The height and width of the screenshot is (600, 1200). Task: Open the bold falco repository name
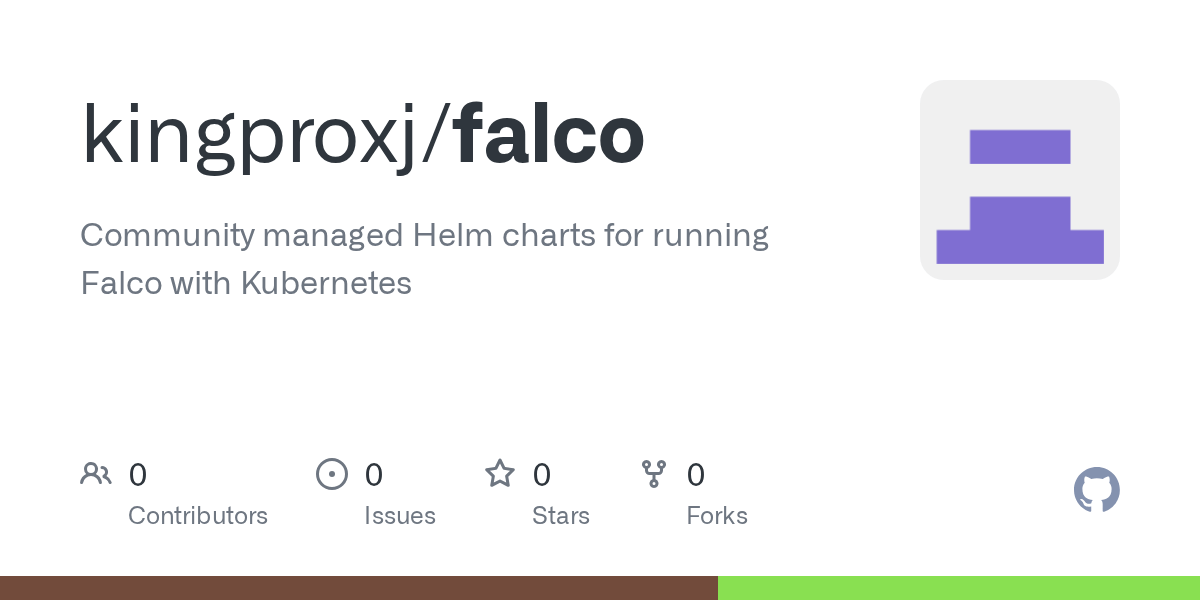pyautogui.click(x=548, y=135)
